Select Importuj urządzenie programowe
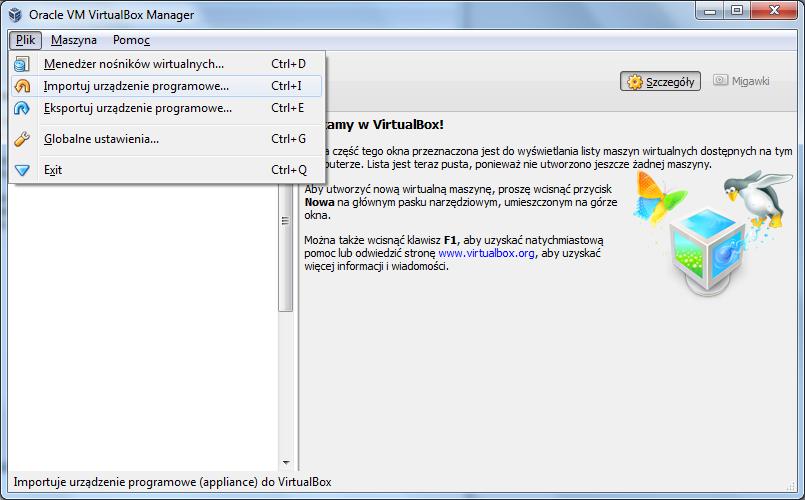This screenshot has height=500, width=805. 166,86
